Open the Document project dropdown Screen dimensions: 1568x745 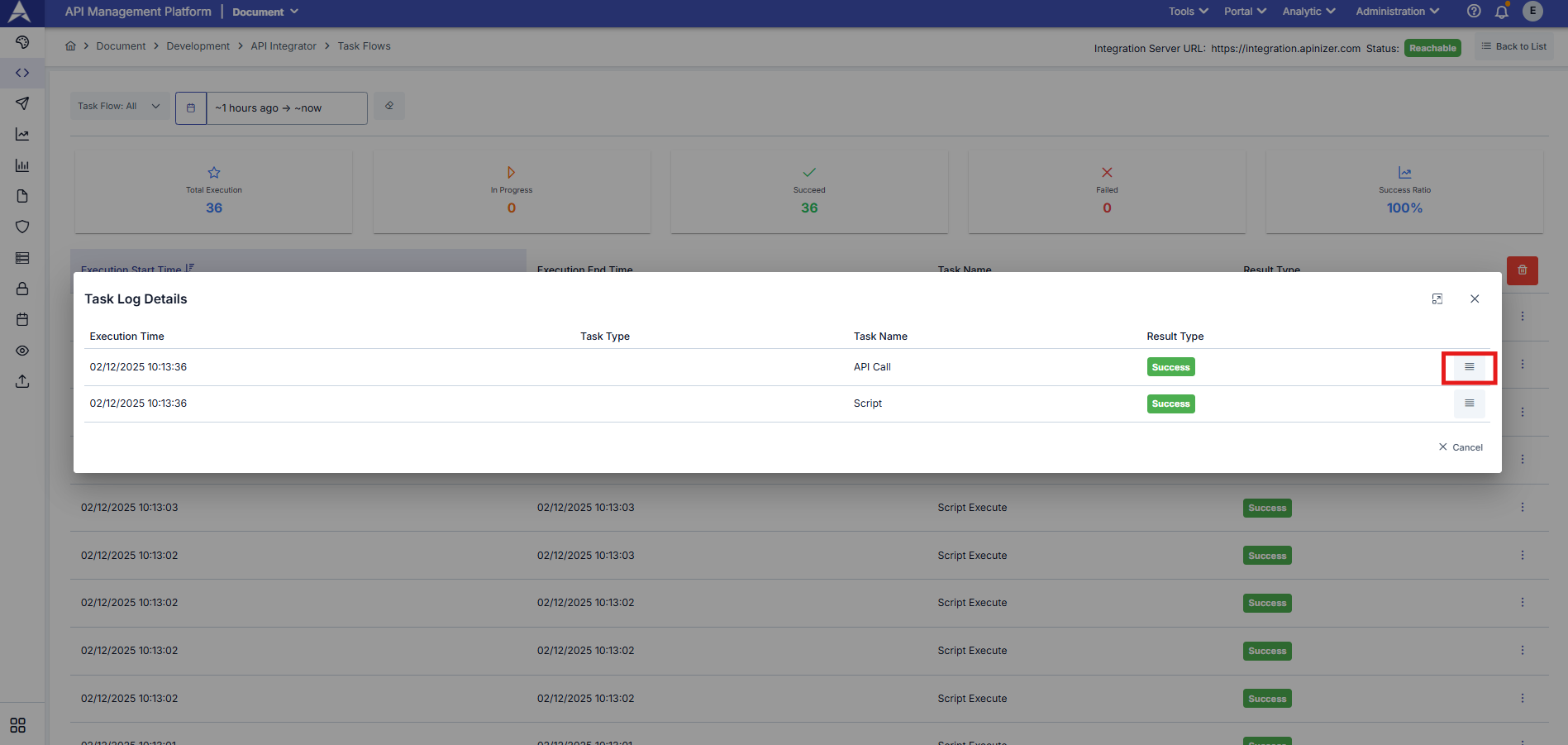(x=265, y=12)
